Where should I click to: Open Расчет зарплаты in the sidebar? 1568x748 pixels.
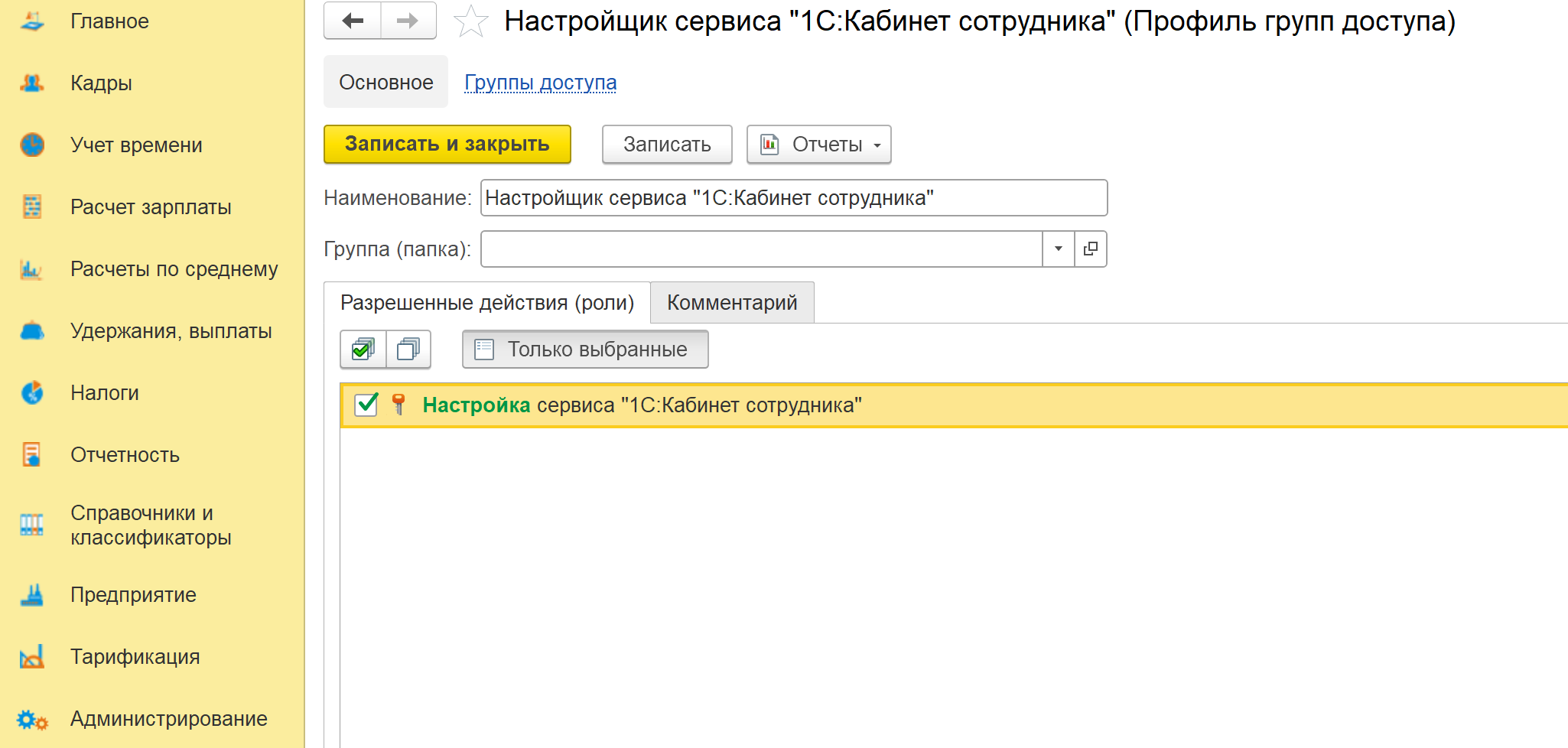[151, 207]
